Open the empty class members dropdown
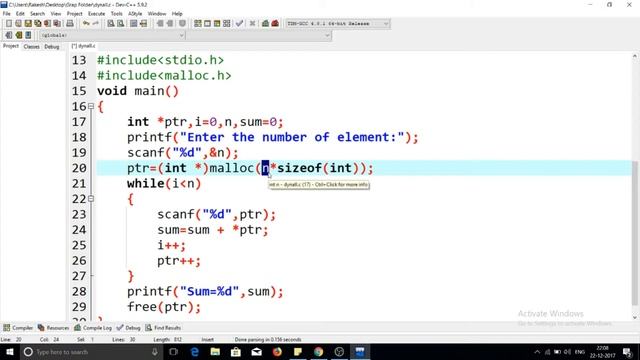Viewport: 640px width, 360px height. coord(259,36)
